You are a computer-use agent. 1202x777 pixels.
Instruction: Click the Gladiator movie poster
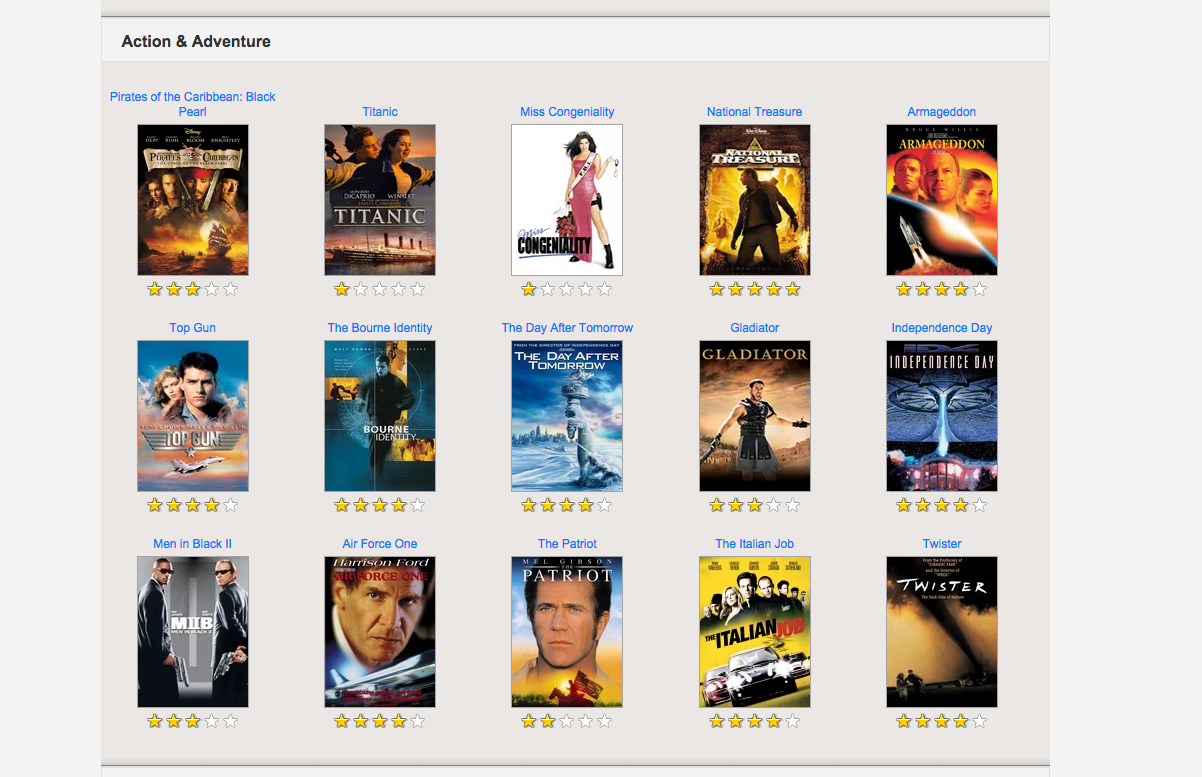(754, 416)
